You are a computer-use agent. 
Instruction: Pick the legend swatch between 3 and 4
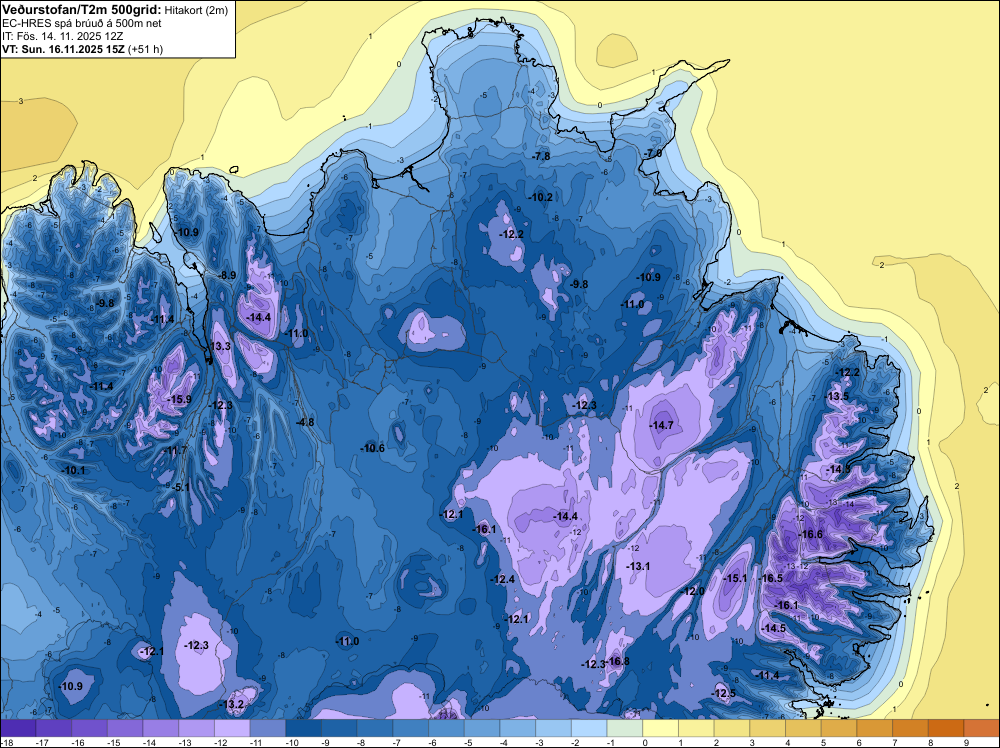click(768, 728)
